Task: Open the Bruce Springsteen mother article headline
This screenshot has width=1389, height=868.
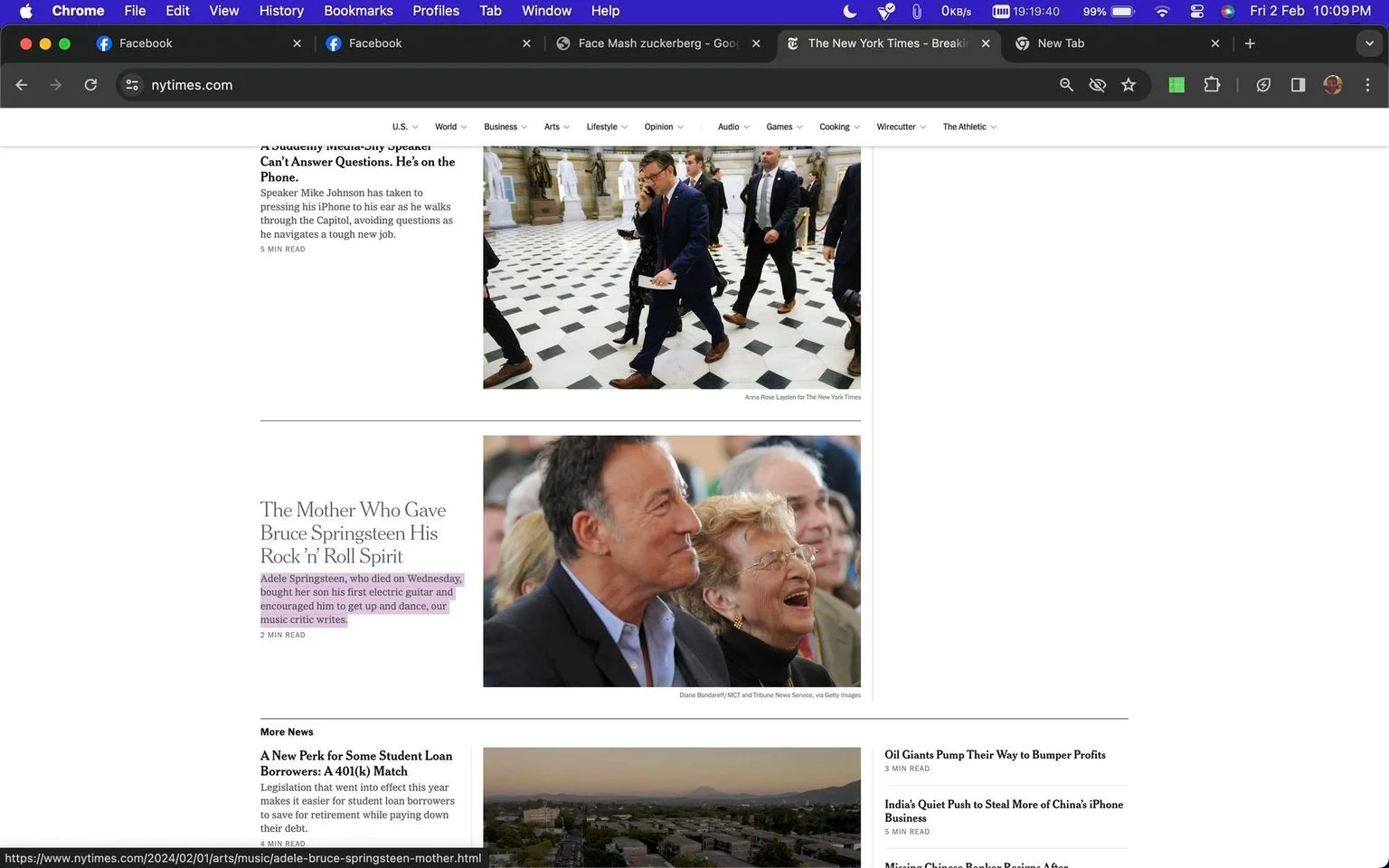Action: tap(353, 533)
